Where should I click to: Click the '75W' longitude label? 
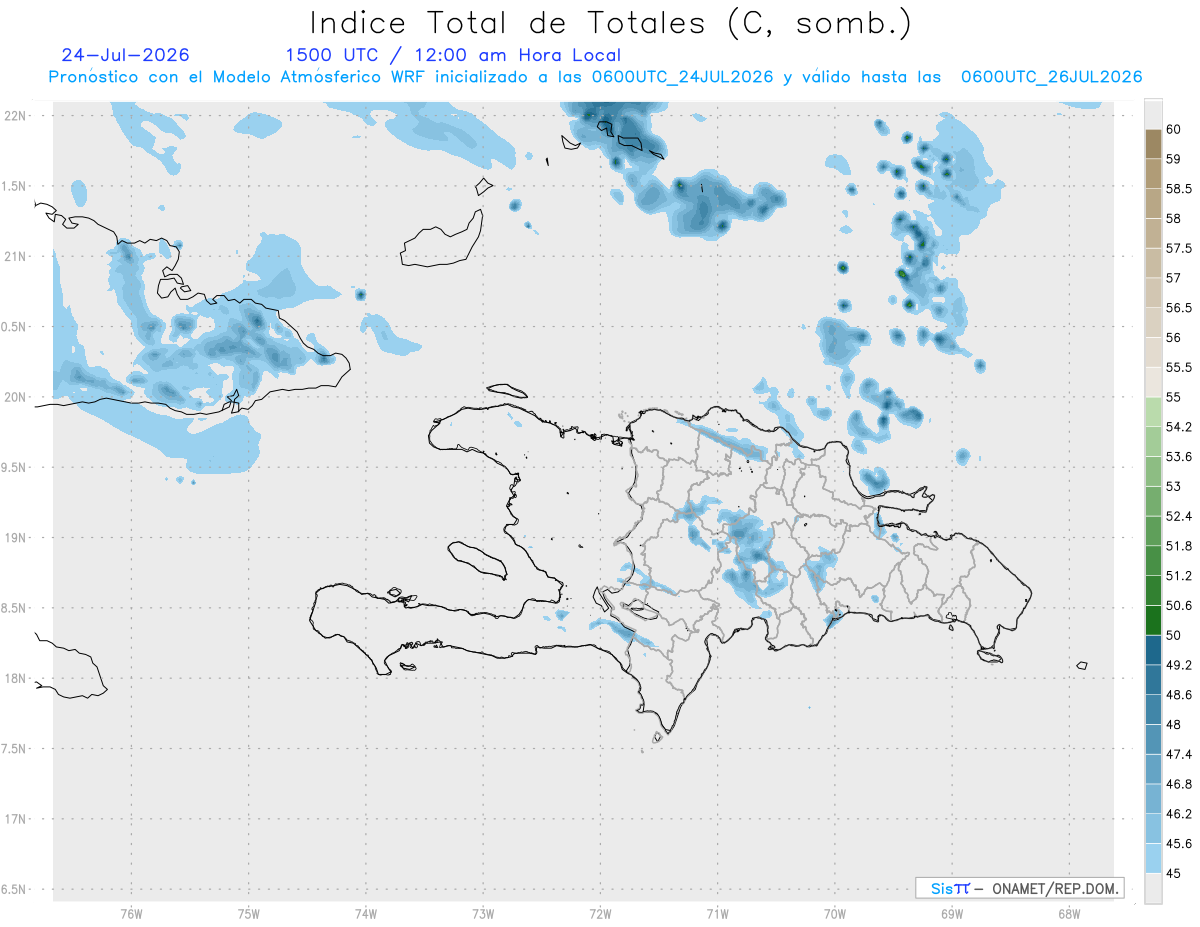click(248, 913)
